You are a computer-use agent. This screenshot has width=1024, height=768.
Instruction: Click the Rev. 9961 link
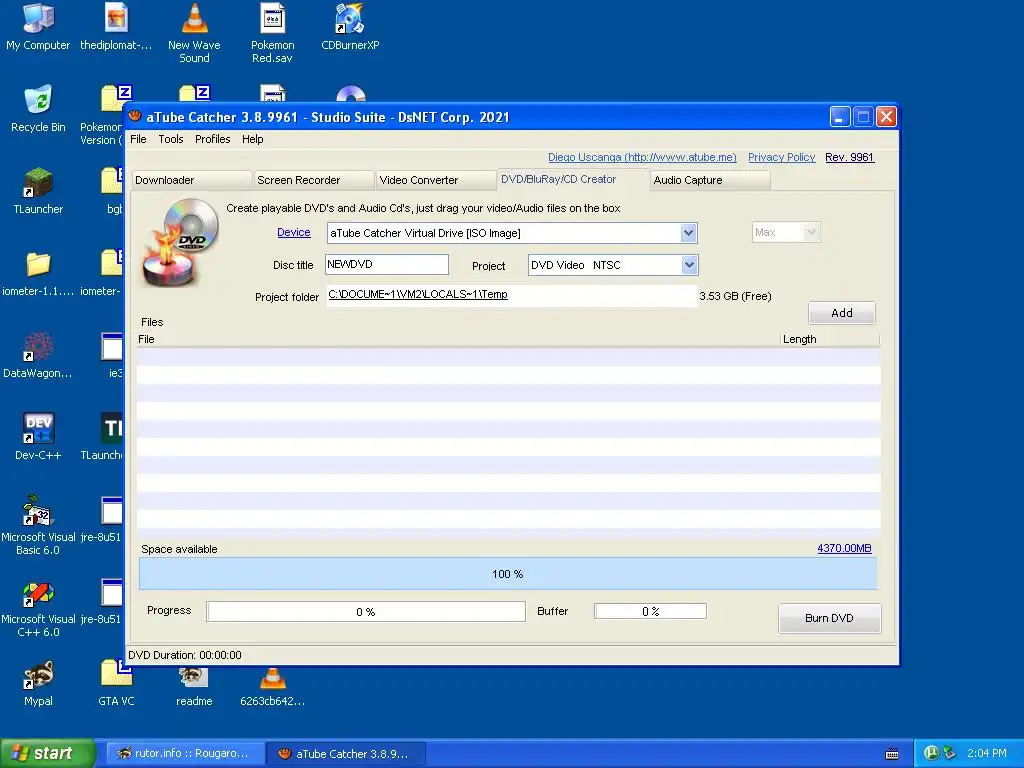coord(850,157)
